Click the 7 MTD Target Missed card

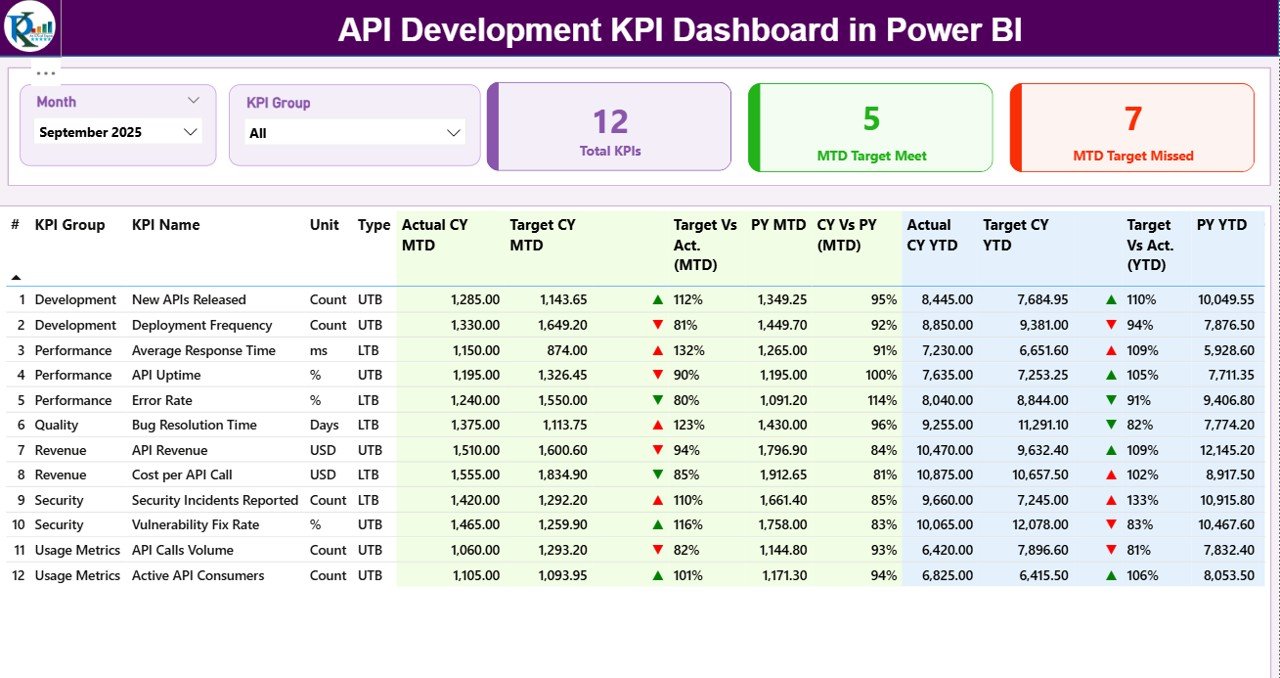[x=1131, y=126]
